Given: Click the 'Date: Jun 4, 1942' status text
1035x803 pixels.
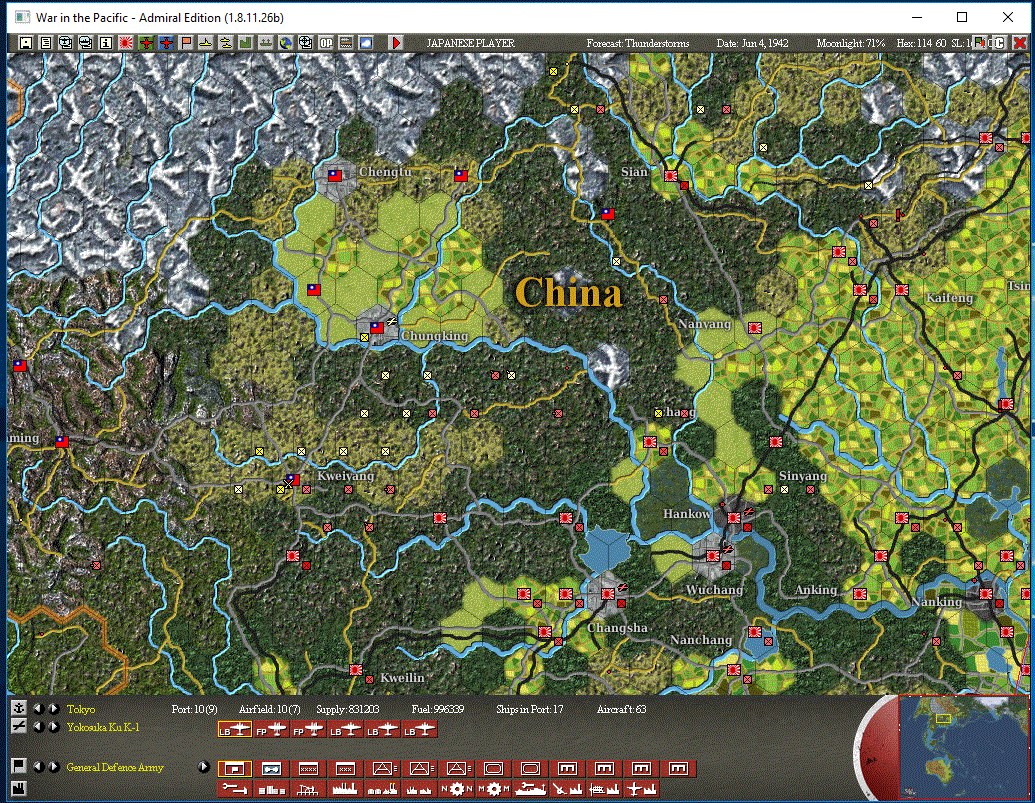Looking at the screenshot, I should (x=752, y=43).
